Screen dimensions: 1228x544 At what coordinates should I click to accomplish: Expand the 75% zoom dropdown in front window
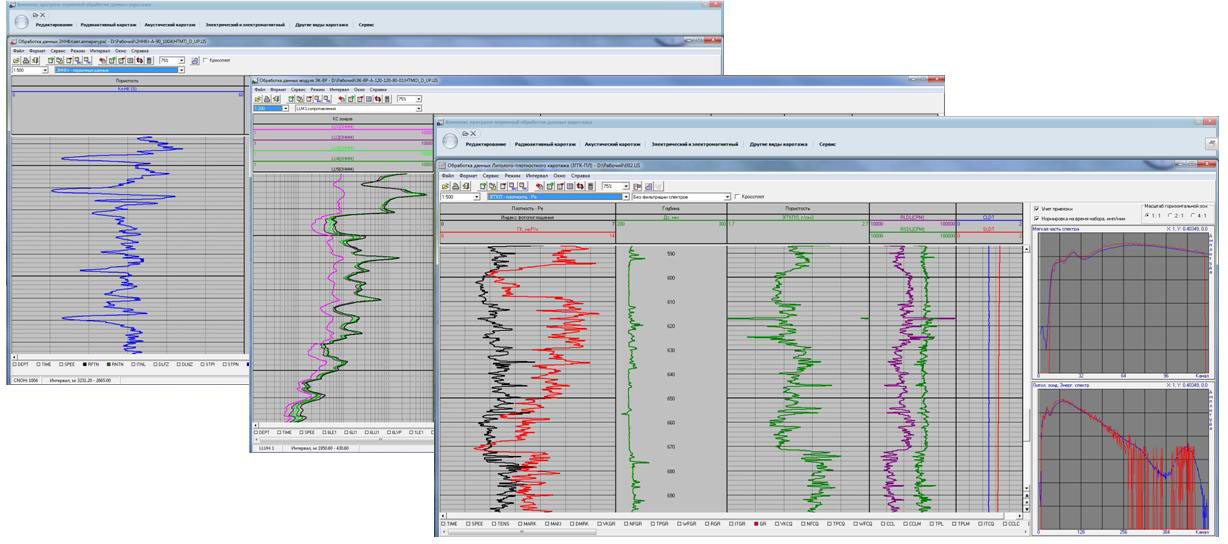[626, 186]
